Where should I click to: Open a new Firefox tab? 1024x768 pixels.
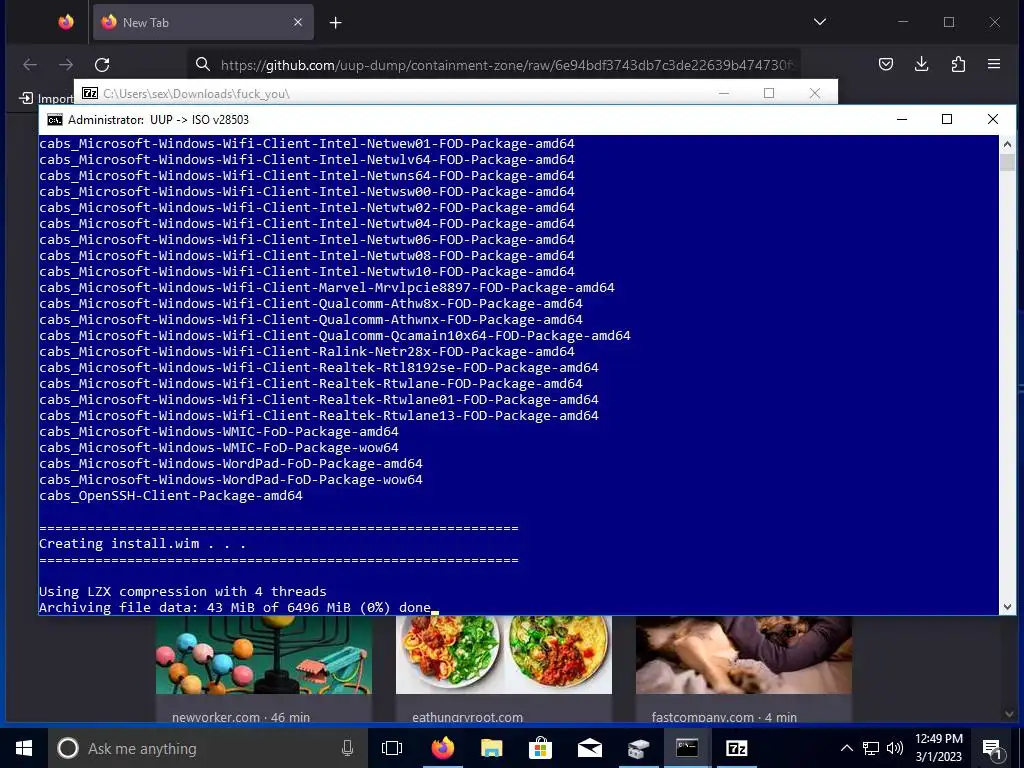pyautogui.click(x=336, y=23)
